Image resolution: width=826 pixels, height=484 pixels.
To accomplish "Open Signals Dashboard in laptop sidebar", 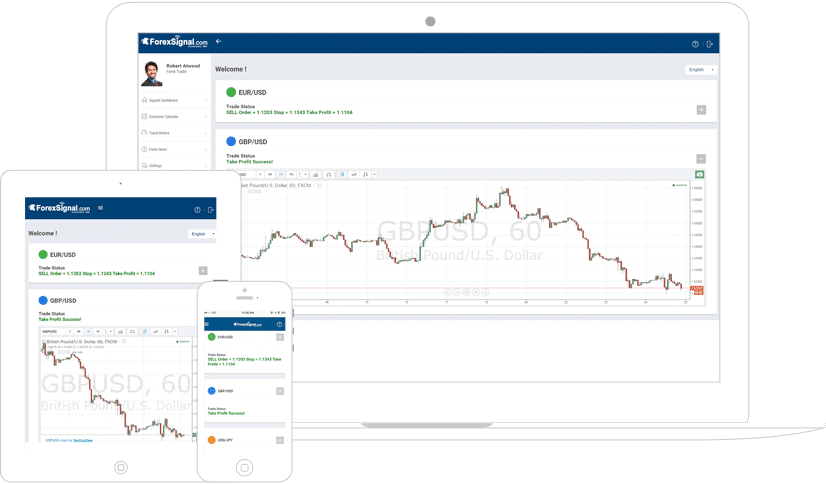I will tap(174, 100).
